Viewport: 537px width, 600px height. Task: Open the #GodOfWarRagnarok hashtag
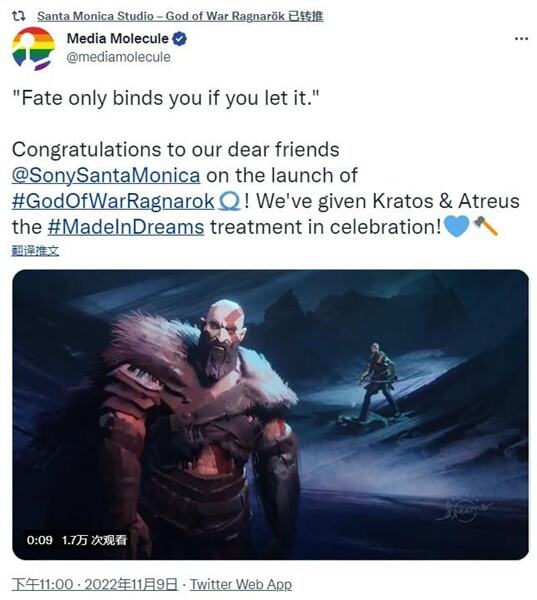[113, 201]
